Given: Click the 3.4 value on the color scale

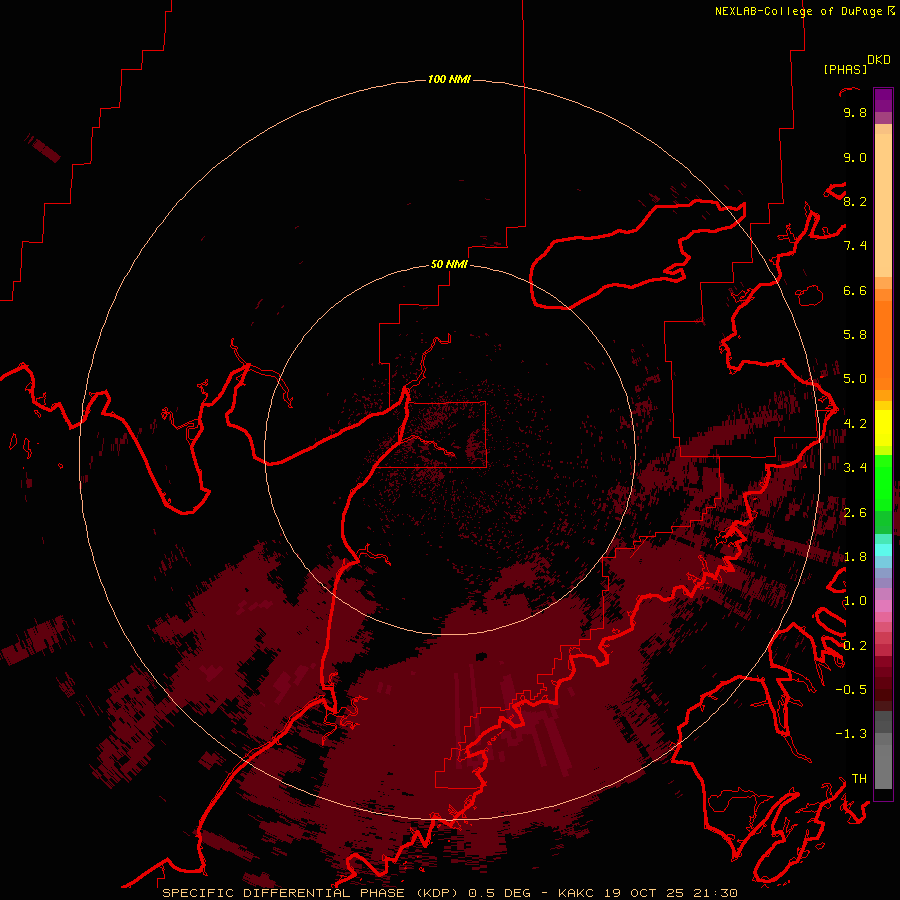Looking at the screenshot, I should click(x=855, y=468).
